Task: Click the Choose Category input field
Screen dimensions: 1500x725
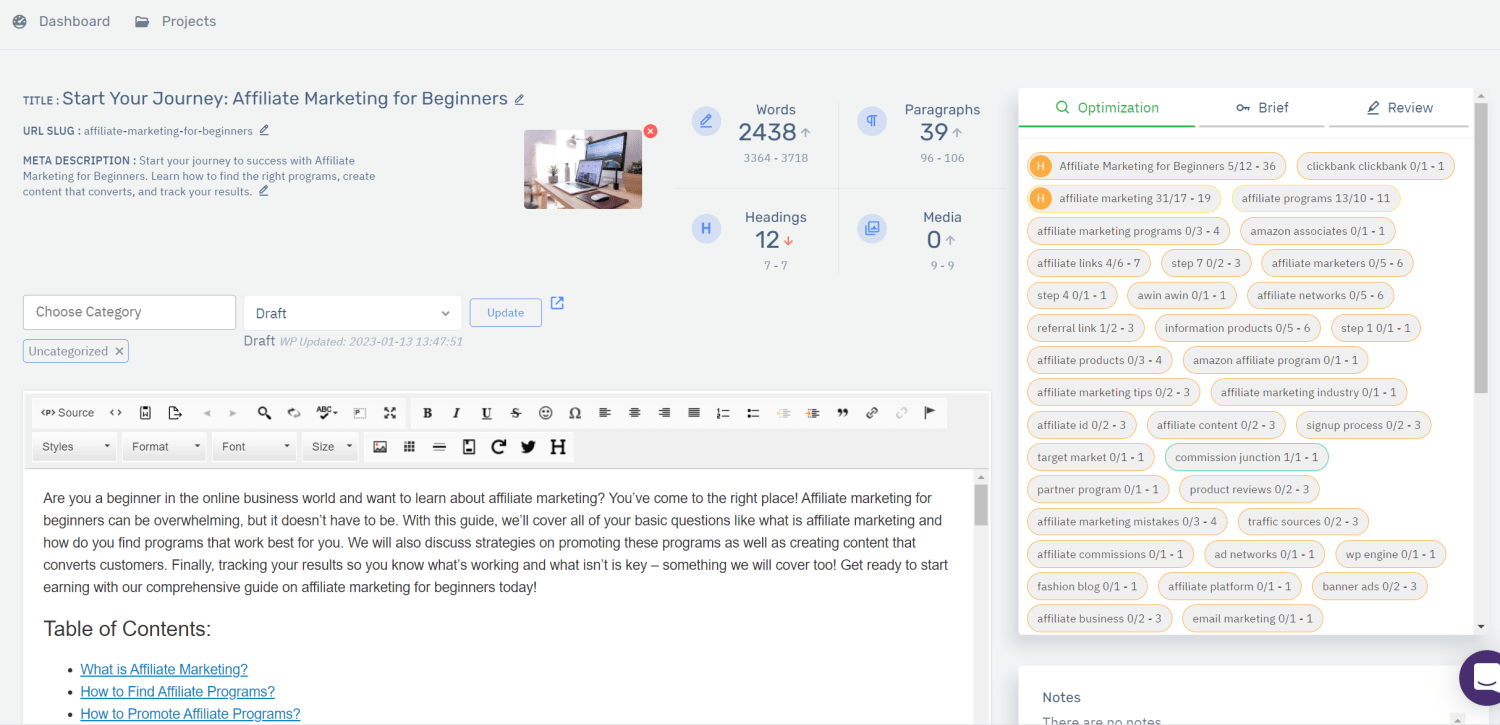Action: point(129,312)
